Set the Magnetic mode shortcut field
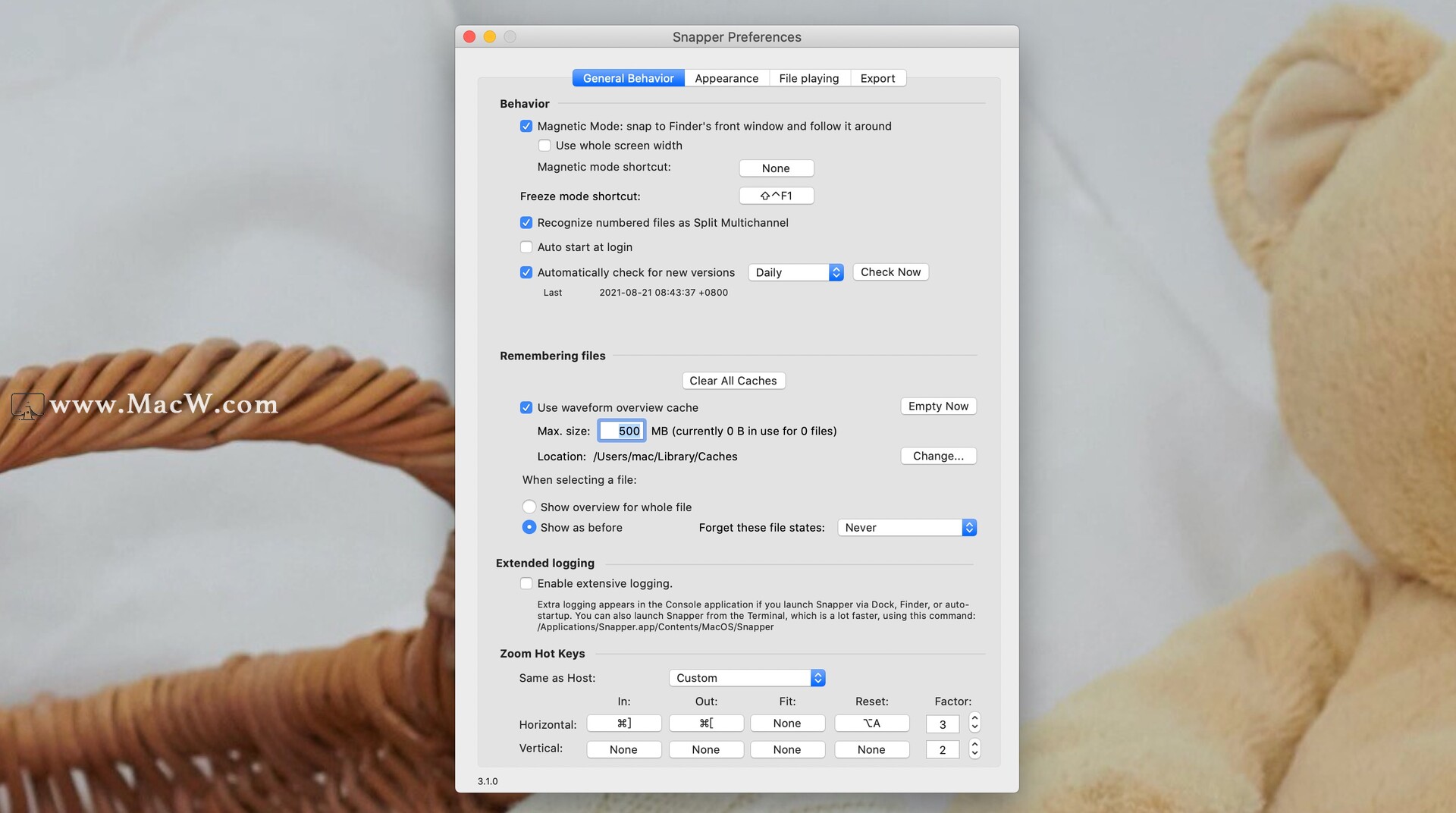This screenshot has width=1456, height=813. click(x=776, y=168)
